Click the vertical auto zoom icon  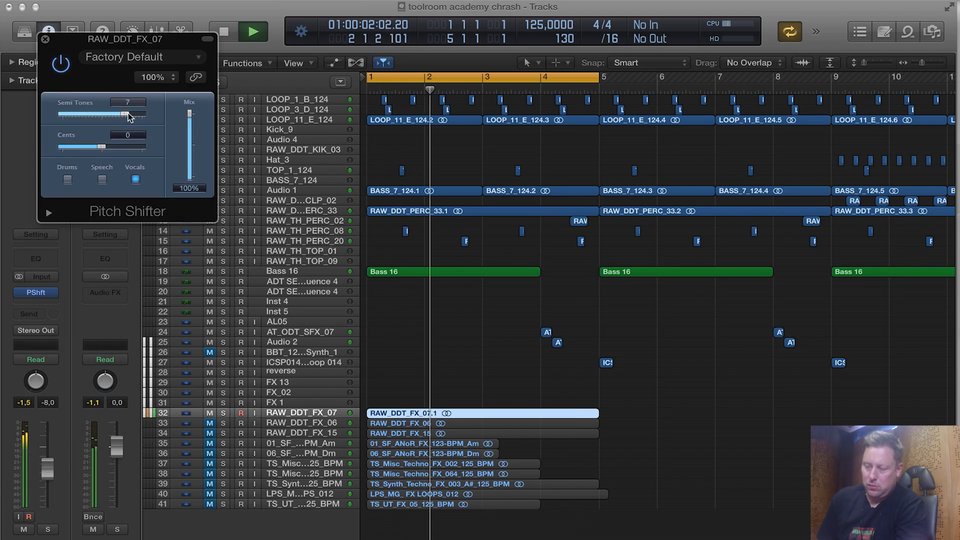tap(830, 63)
